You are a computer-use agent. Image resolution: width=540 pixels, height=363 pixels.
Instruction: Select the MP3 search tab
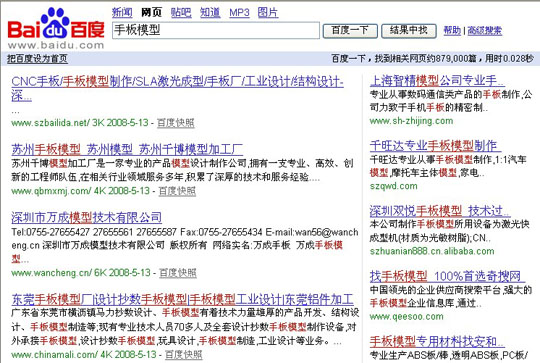click(x=239, y=13)
